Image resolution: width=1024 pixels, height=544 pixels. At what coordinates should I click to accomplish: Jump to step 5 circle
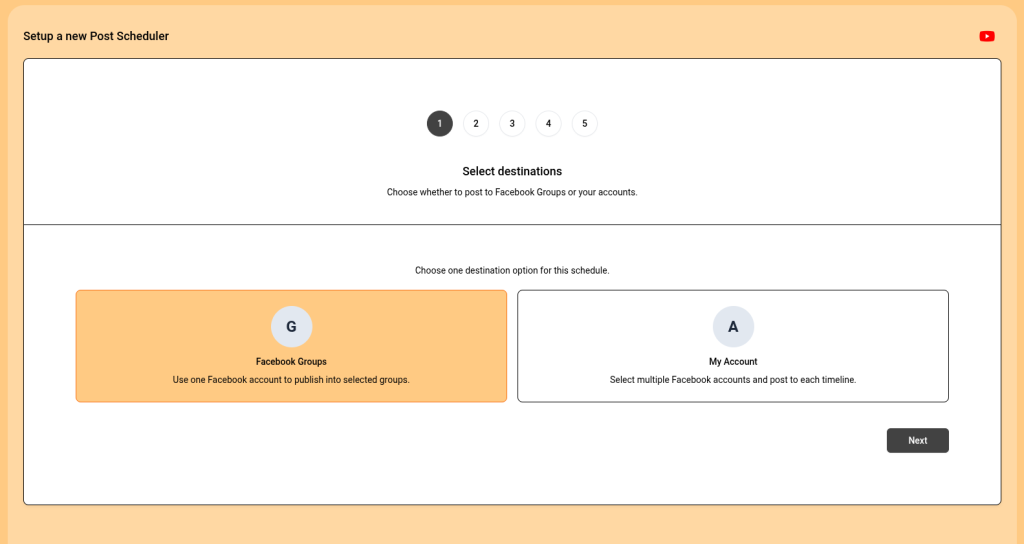[x=584, y=123]
